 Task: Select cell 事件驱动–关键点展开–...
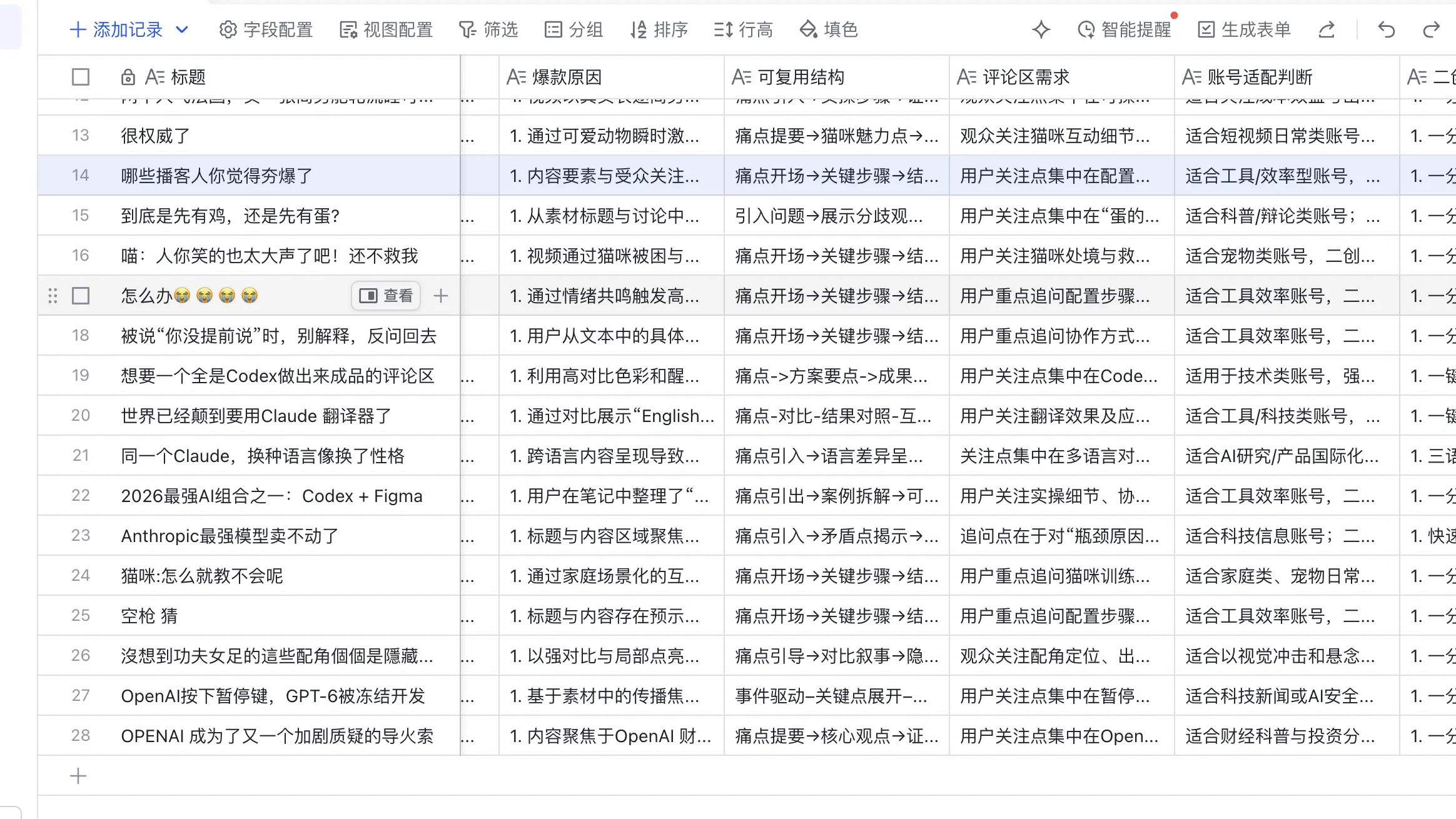coord(836,696)
